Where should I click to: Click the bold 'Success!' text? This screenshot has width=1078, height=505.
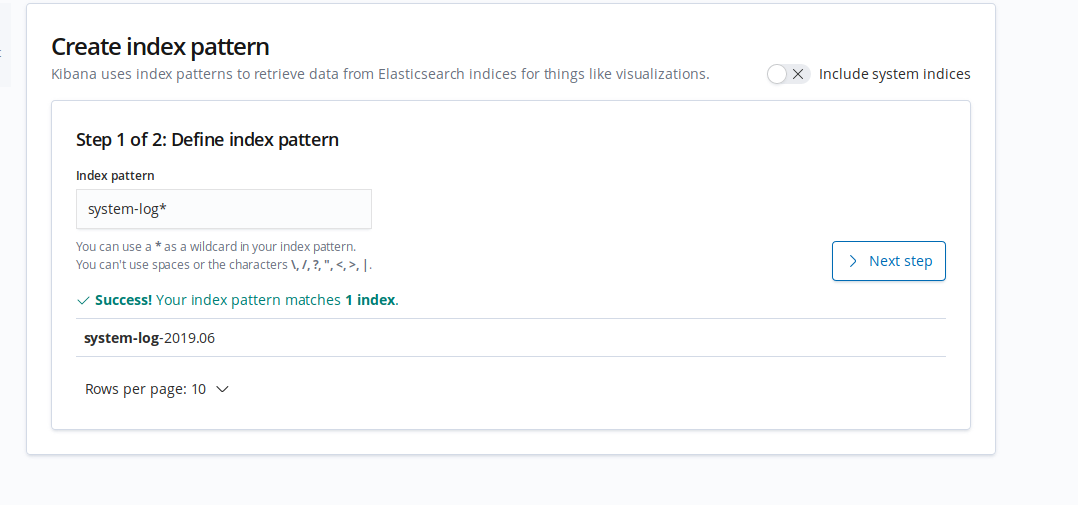coord(124,300)
